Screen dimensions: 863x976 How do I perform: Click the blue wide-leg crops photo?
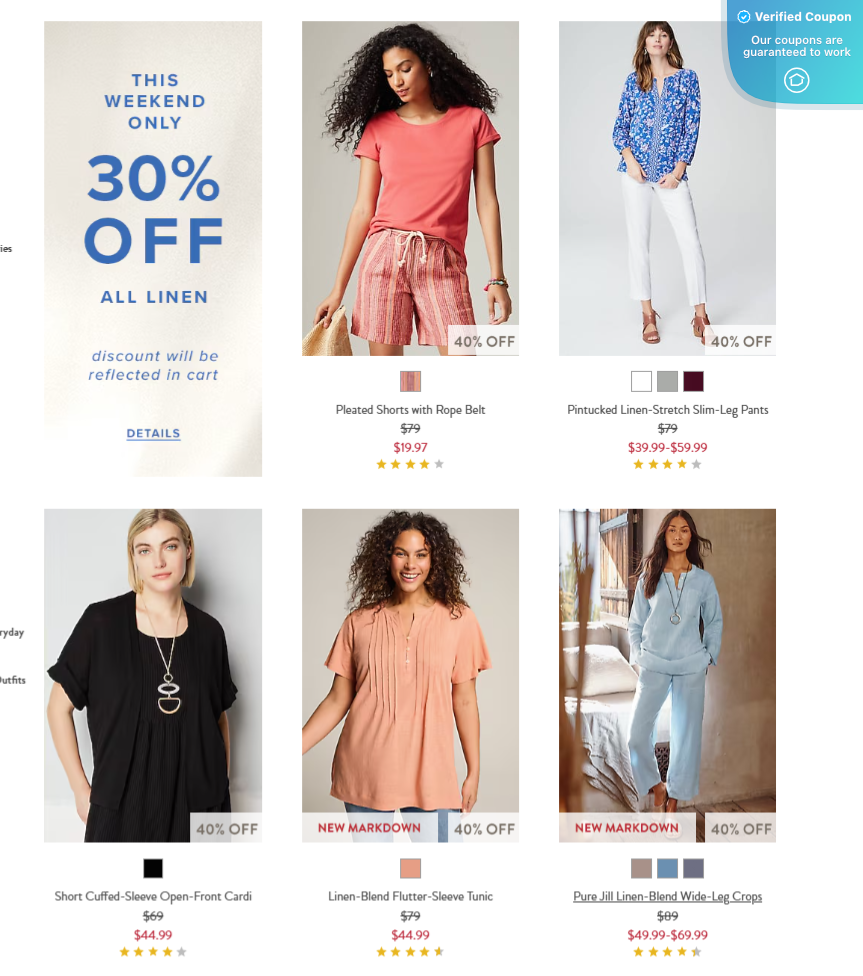(667, 675)
